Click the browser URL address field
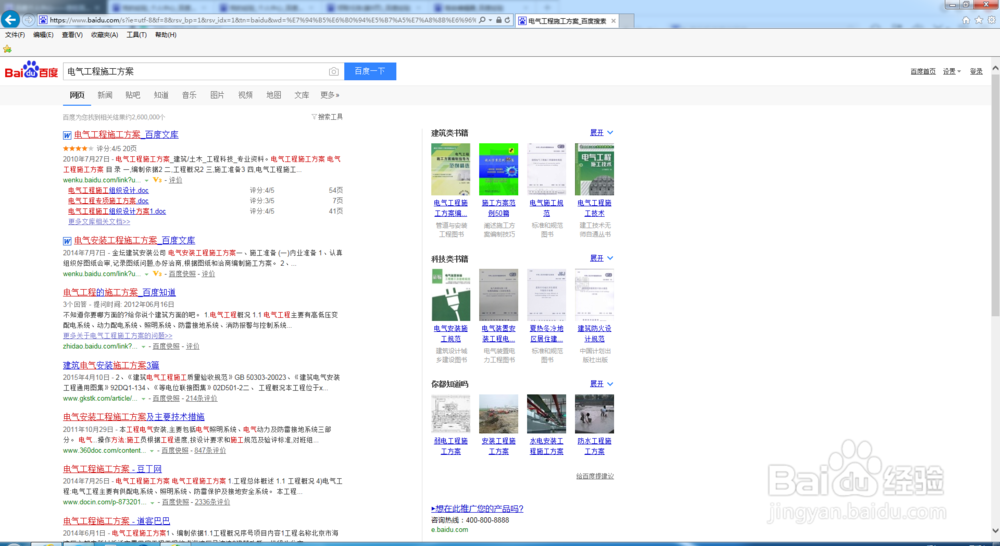The image size is (1000, 546). point(262,20)
